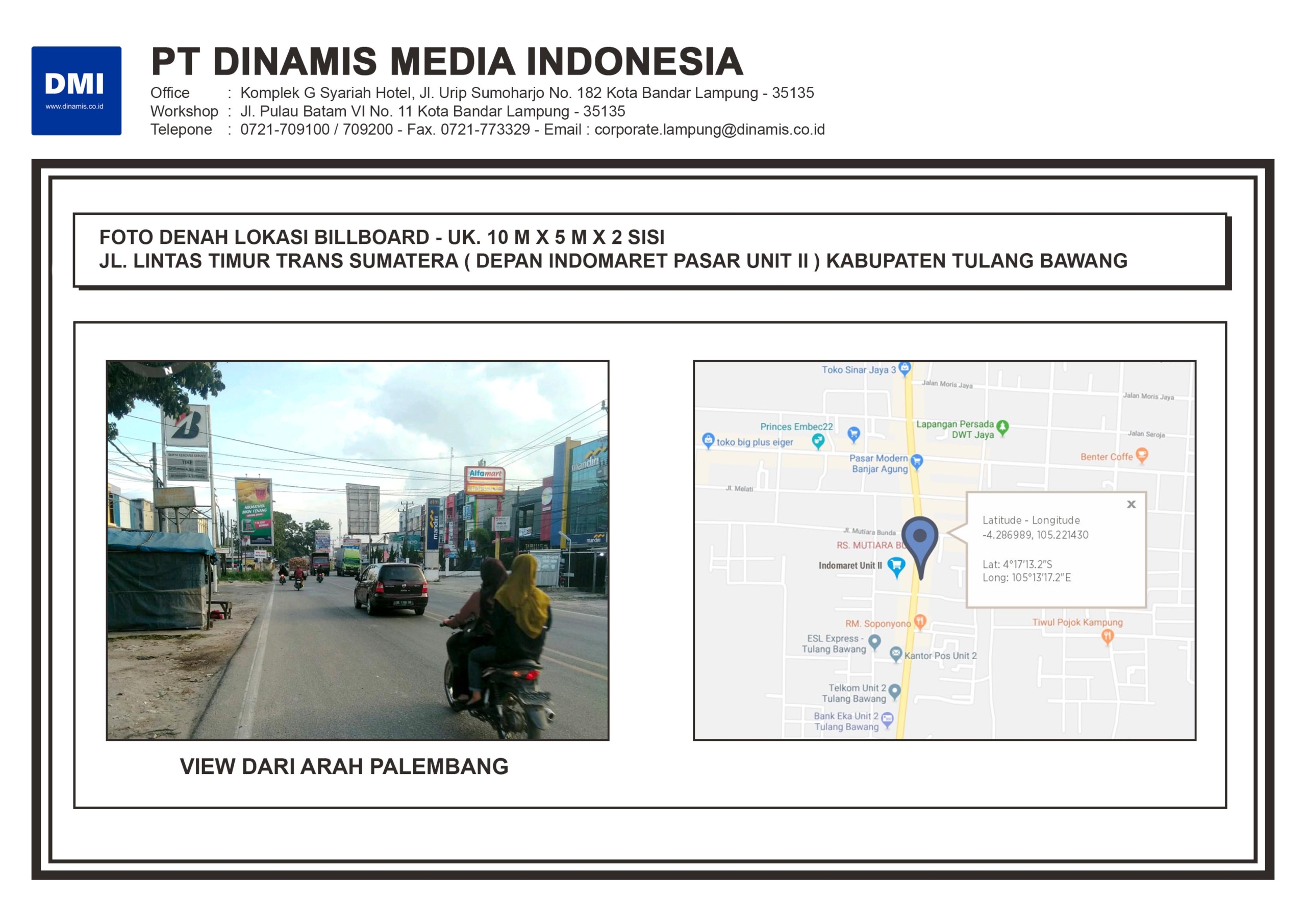Click the Lat: 4°17'13.2"S text

[1017, 564]
